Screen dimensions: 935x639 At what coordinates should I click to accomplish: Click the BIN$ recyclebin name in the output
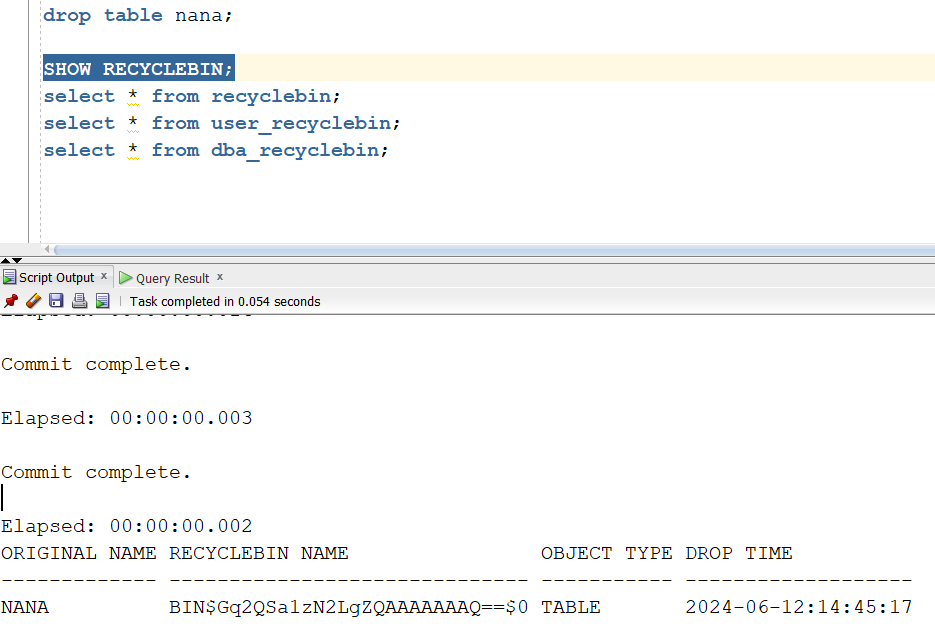348,607
